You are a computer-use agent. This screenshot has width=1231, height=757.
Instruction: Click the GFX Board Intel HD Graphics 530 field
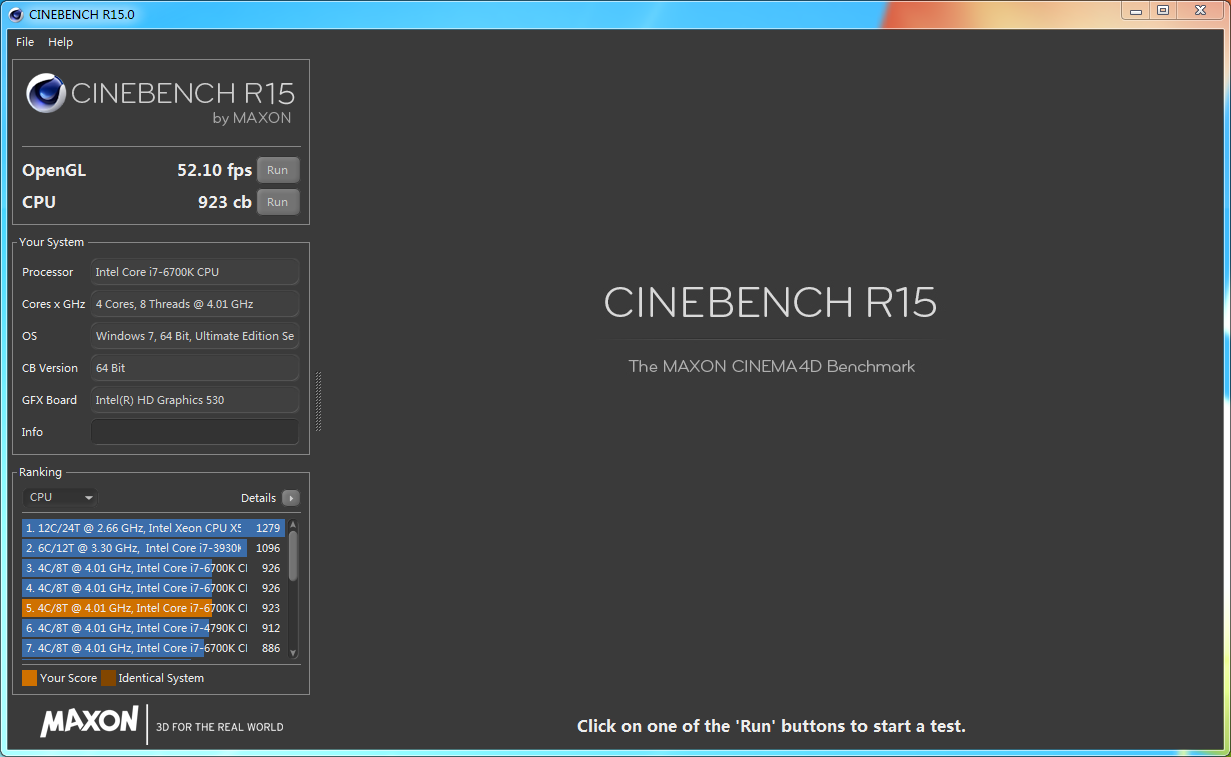click(x=195, y=400)
